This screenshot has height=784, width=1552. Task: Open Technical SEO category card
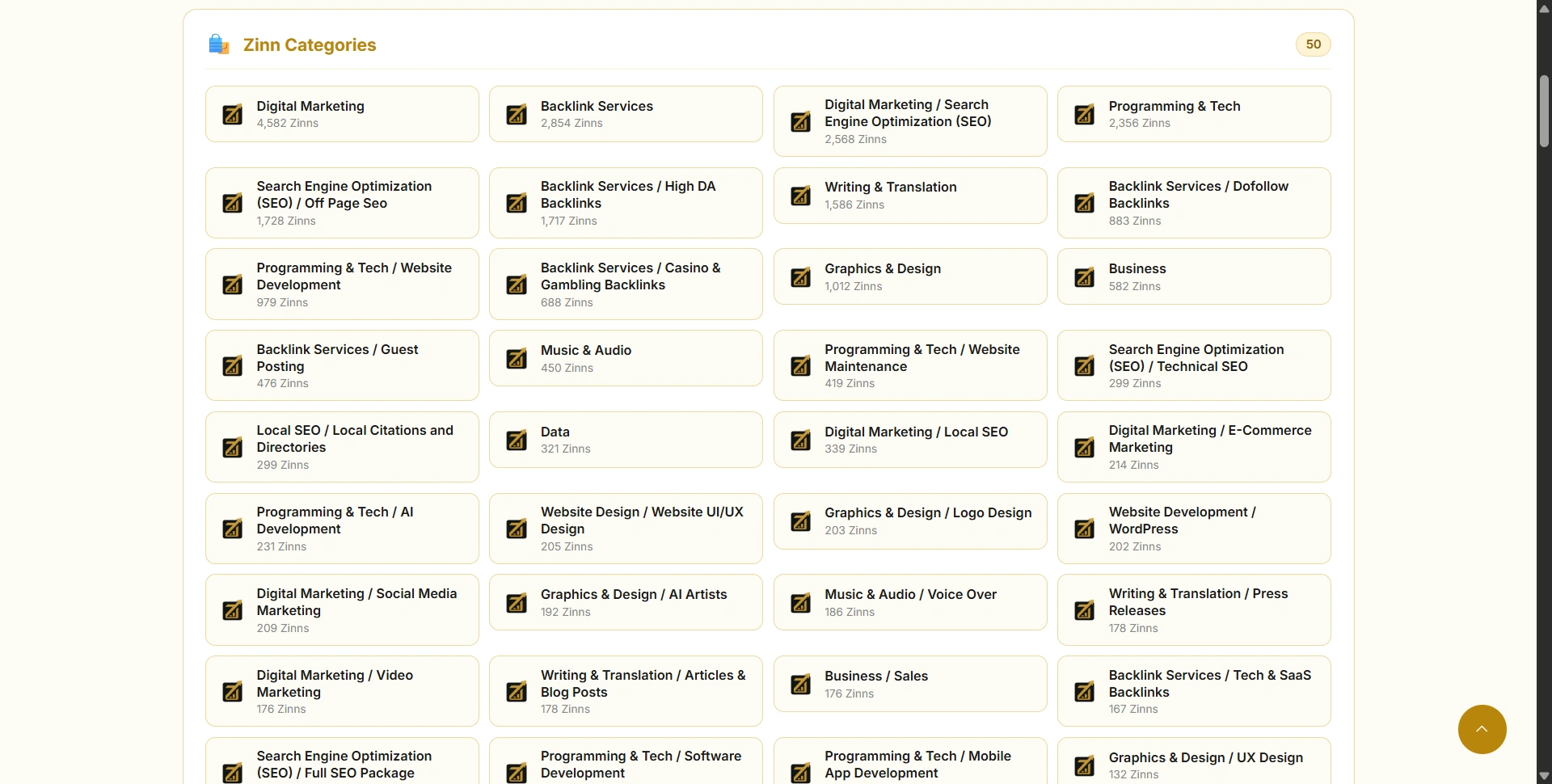1194,365
